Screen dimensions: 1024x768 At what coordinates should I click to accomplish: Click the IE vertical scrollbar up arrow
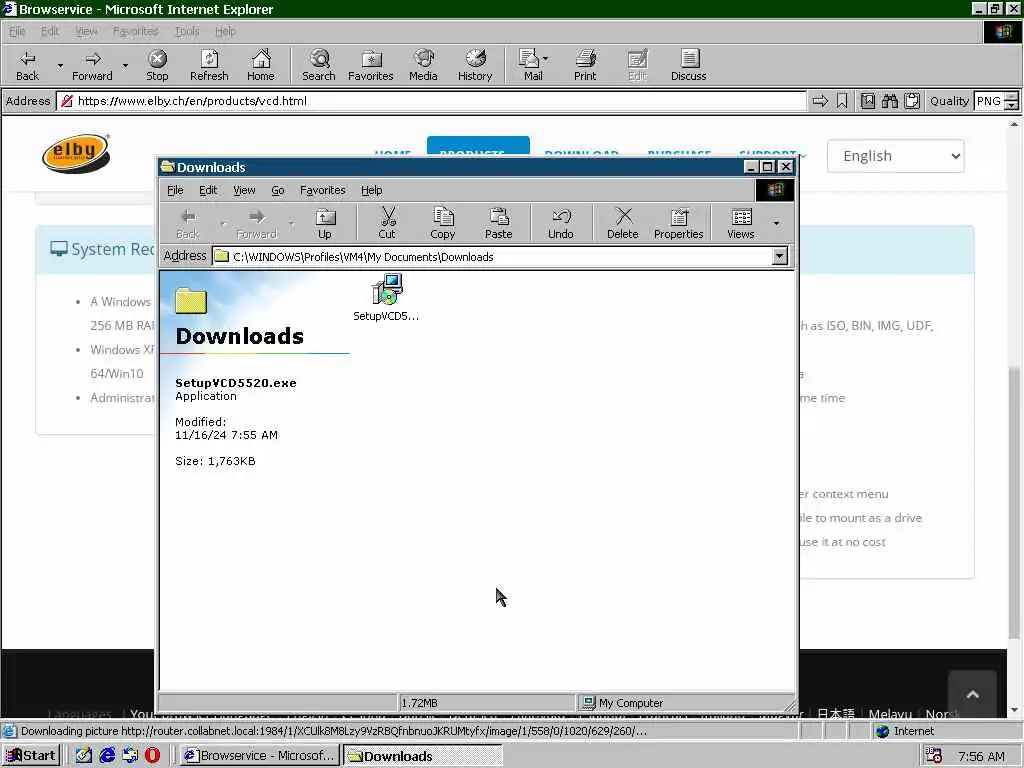[1014, 124]
